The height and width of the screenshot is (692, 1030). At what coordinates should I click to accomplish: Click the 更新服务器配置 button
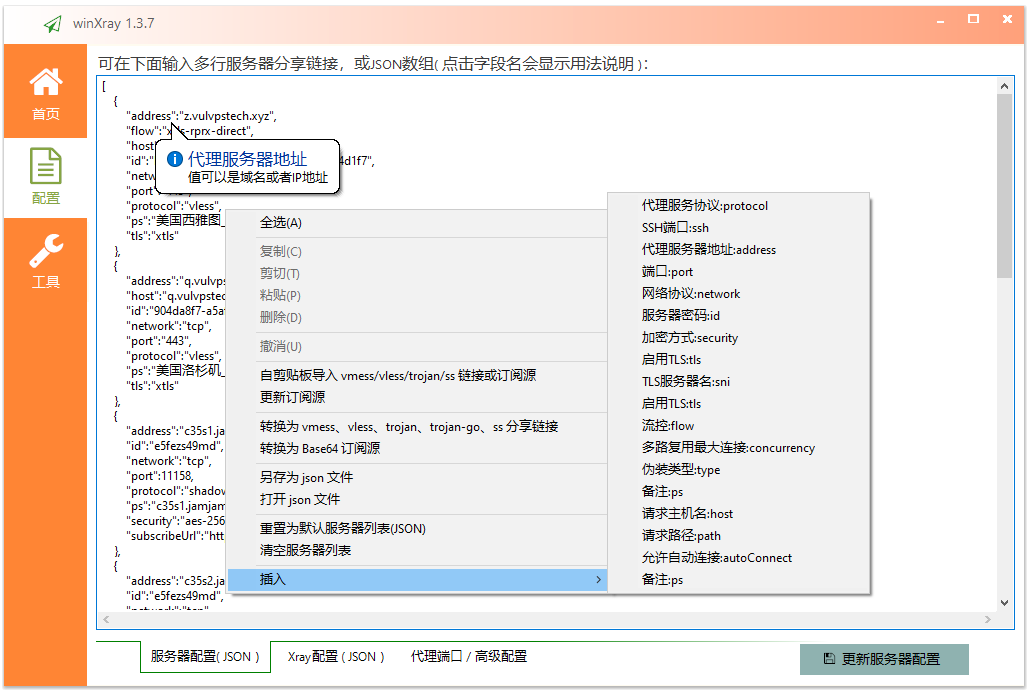tap(884, 658)
